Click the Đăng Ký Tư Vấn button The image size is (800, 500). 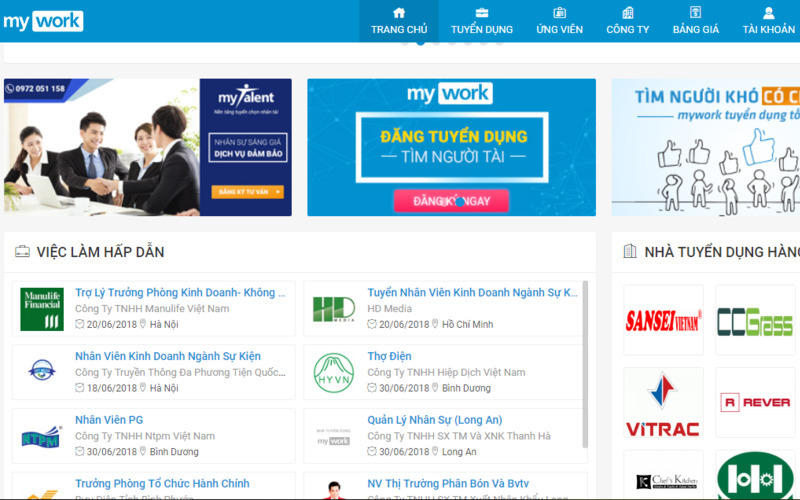point(247,192)
